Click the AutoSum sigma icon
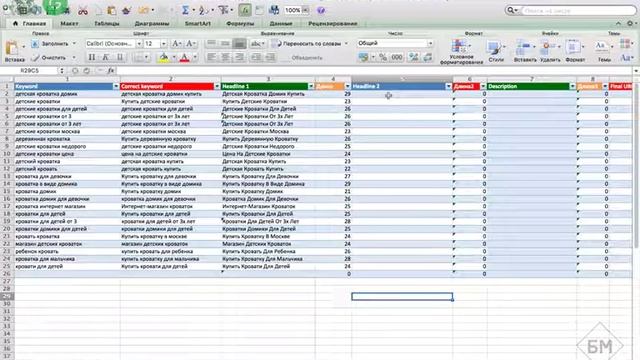 [x=185, y=11]
